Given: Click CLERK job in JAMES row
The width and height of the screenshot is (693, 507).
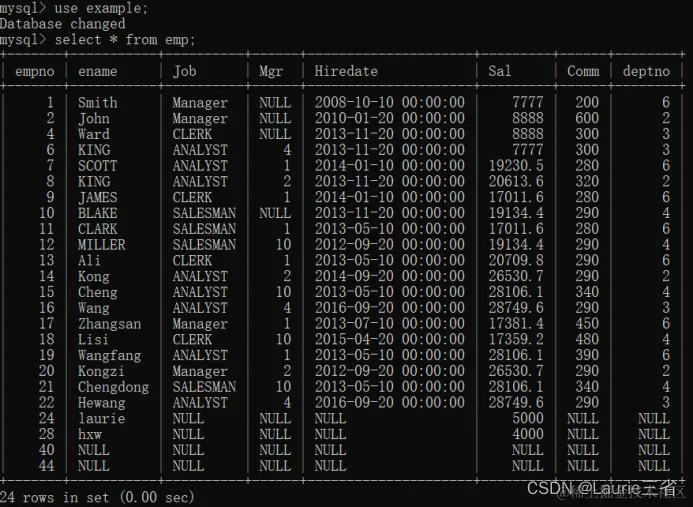Looking at the screenshot, I should pyautogui.click(x=192, y=198).
